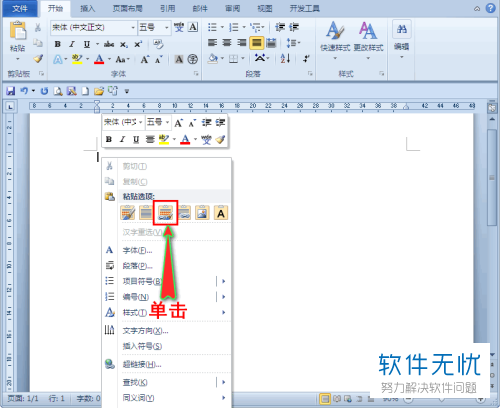Toggle Bold in the ribbon font group
Screen dimensions: 500x408
point(57,44)
